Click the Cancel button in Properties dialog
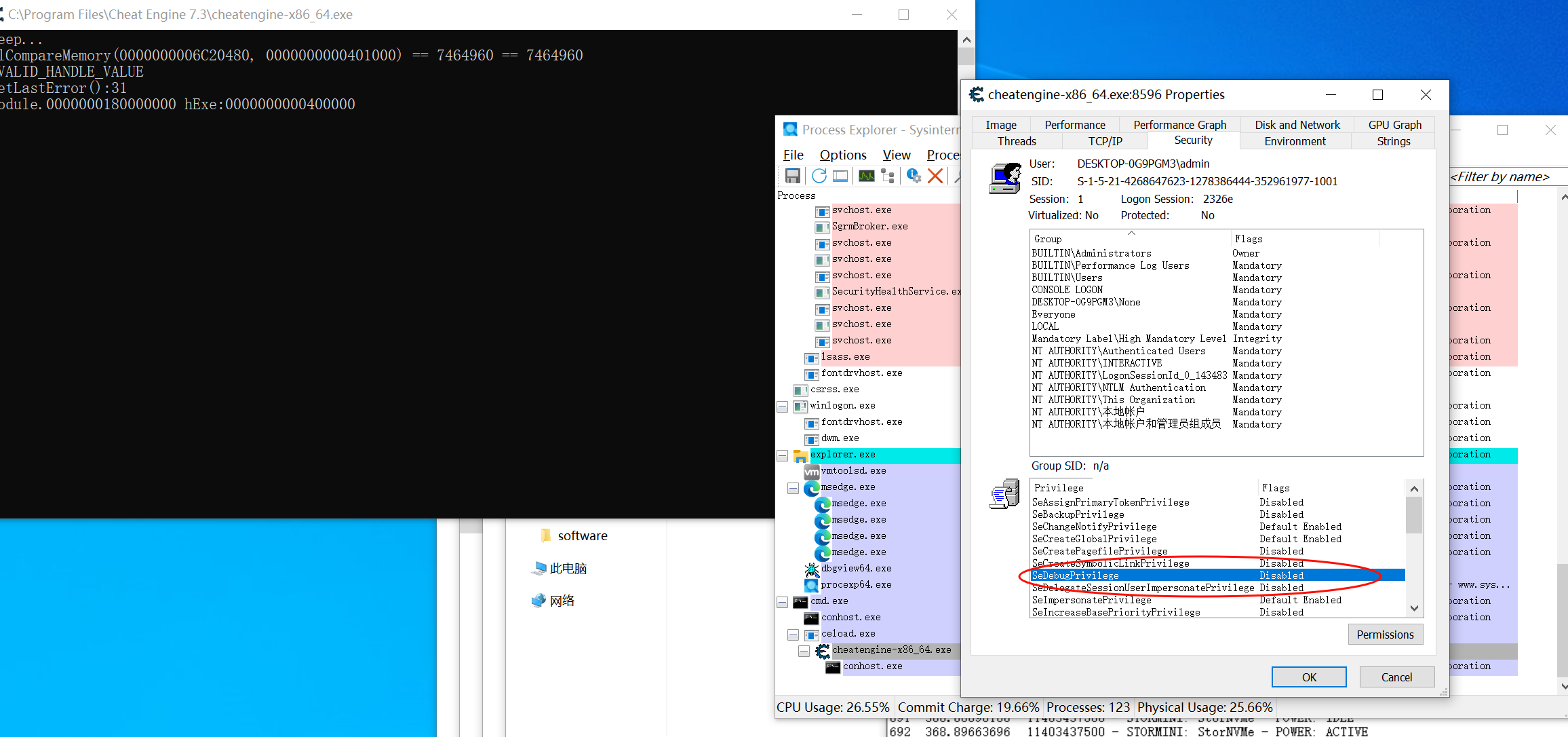The width and height of the screenshot is (1568, 737). [x=1396, y=677]
